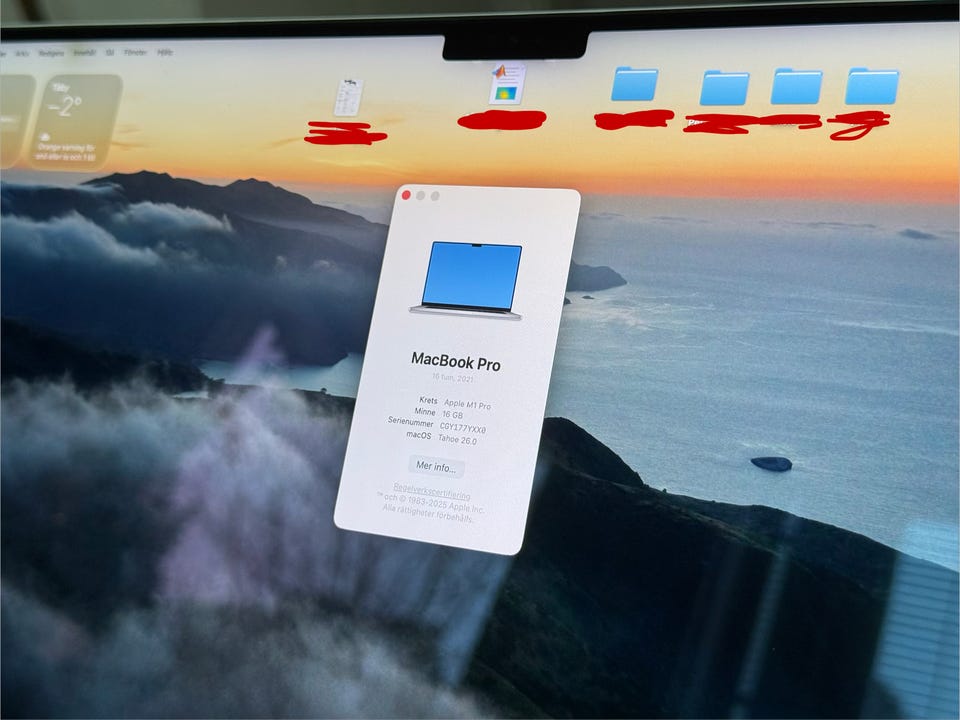Viewport: 960px width, 720px height.
Task: Click the Tahoe 26.0 version text
Action: [x=457, y=439]
